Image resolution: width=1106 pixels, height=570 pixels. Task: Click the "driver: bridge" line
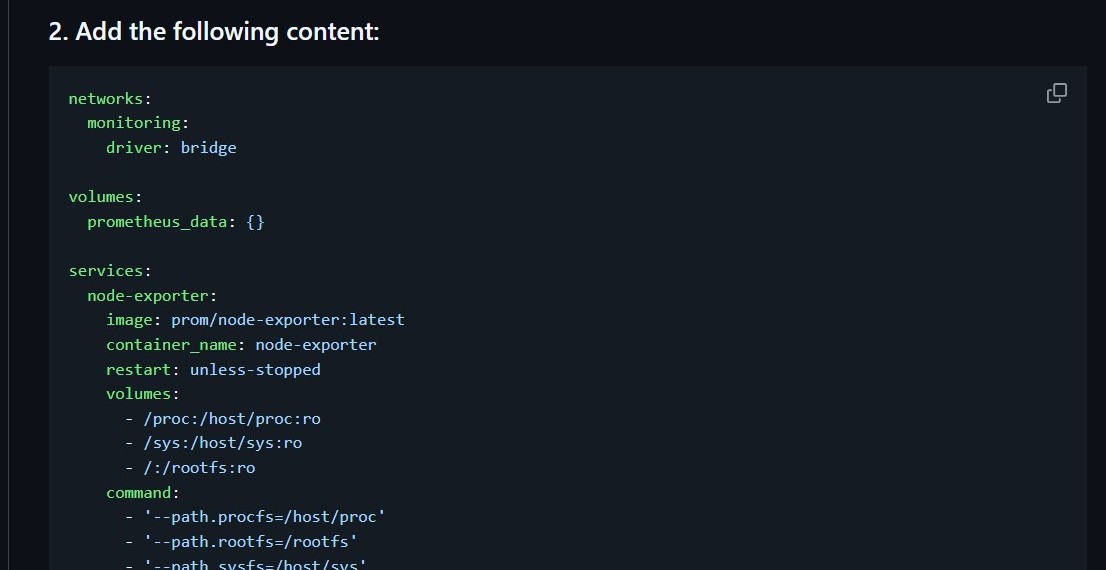171,148
